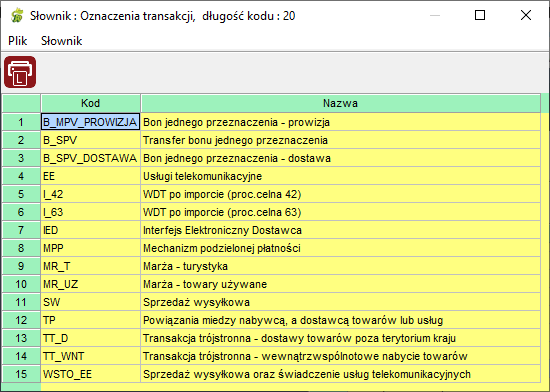Select row header number 15
The image size is (550, 392).
pyautogui.click(x=21, y=374)
